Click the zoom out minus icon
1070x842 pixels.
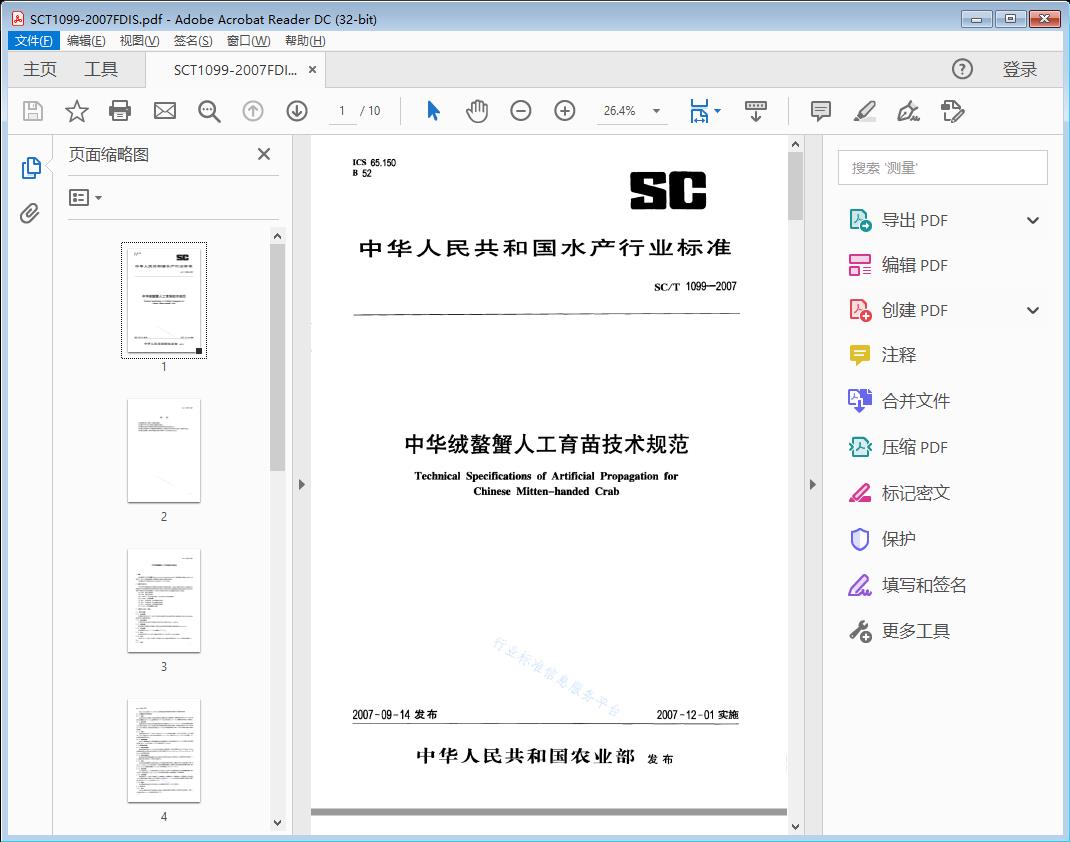click(521, 111)
